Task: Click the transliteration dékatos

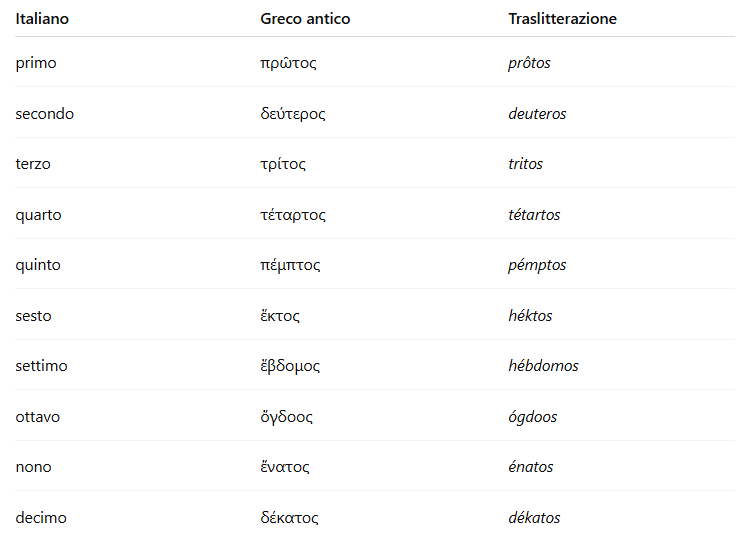Action: (534, 518)
